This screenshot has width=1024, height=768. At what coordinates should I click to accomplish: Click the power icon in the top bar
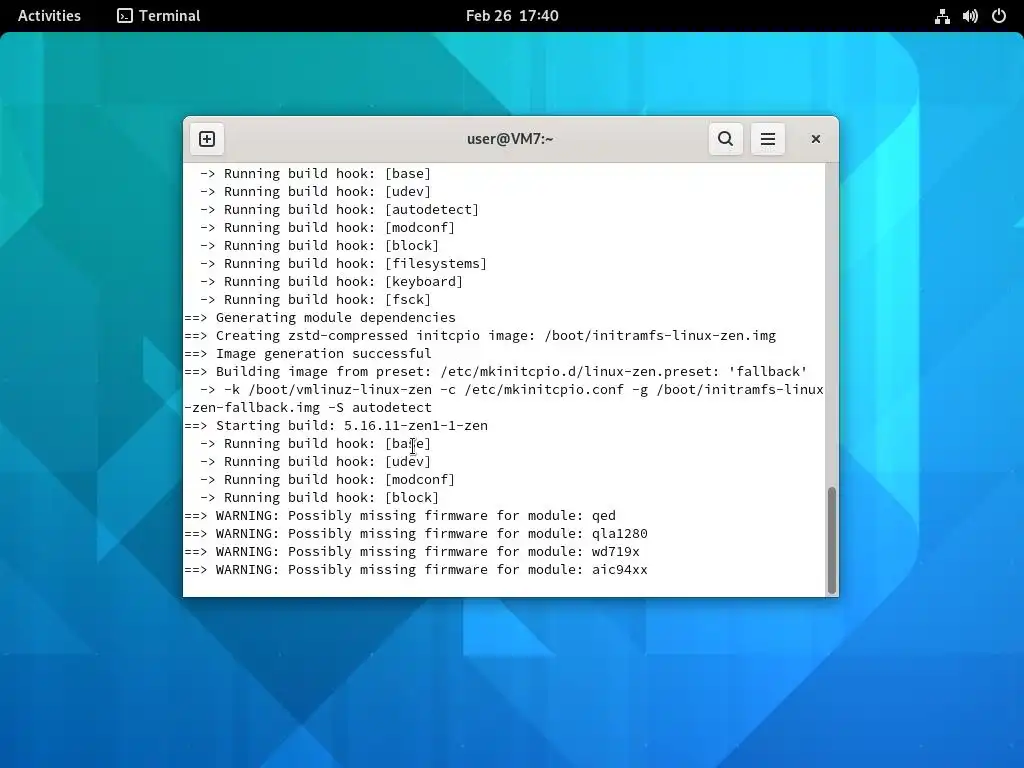pyautogui.click(x=999, y=16)
